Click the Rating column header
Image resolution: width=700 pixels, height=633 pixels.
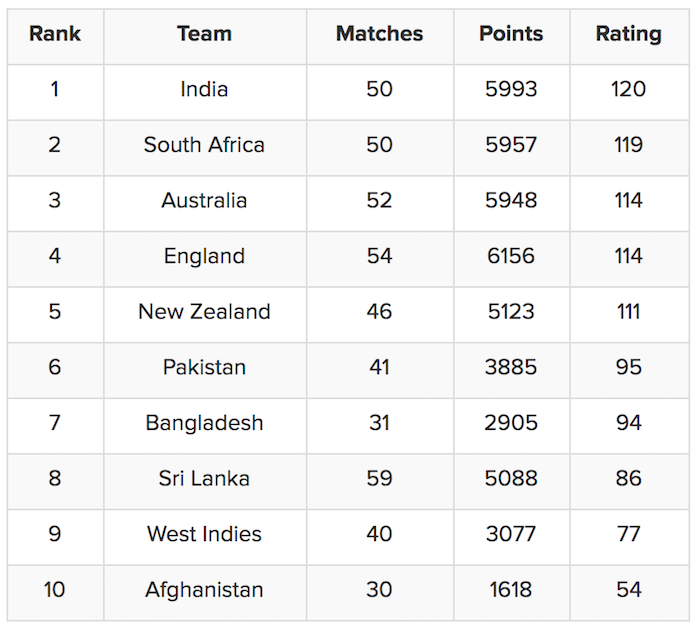[628, 34]
